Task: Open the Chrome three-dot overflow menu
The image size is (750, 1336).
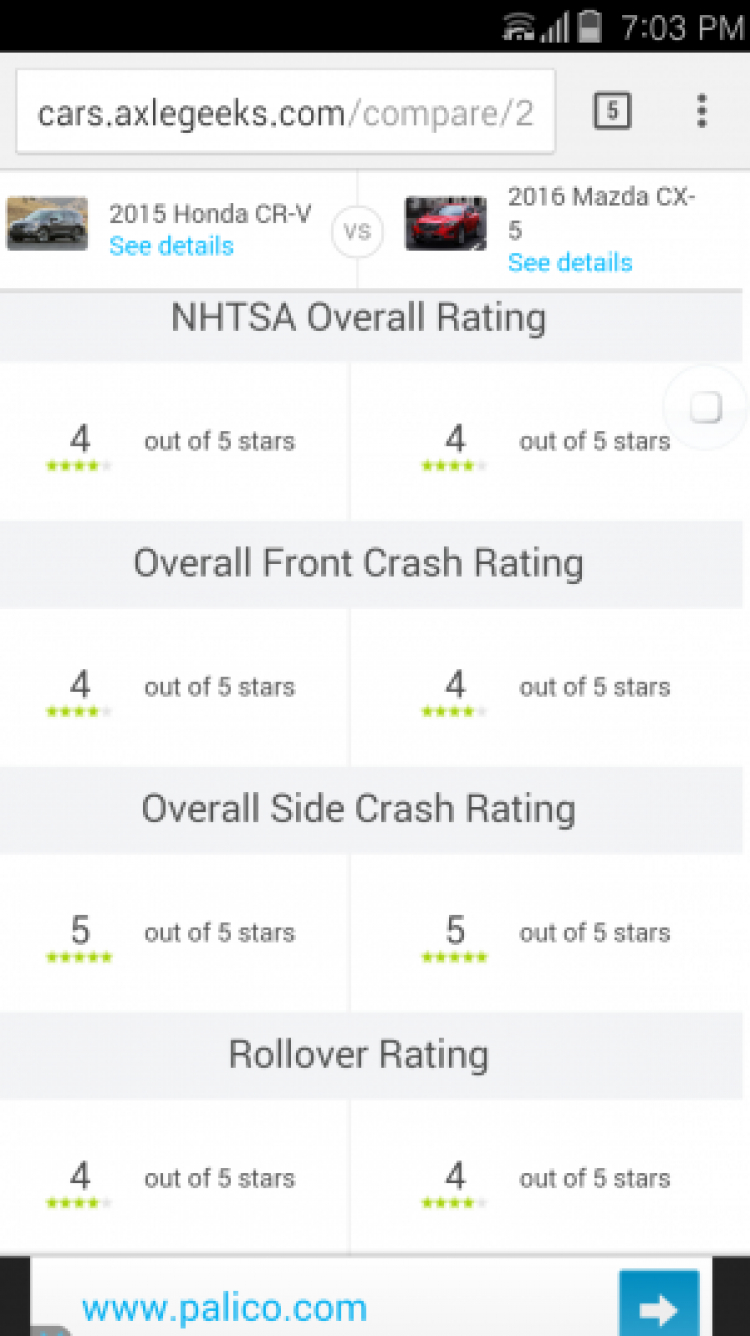Action: (x=702, y=111)
